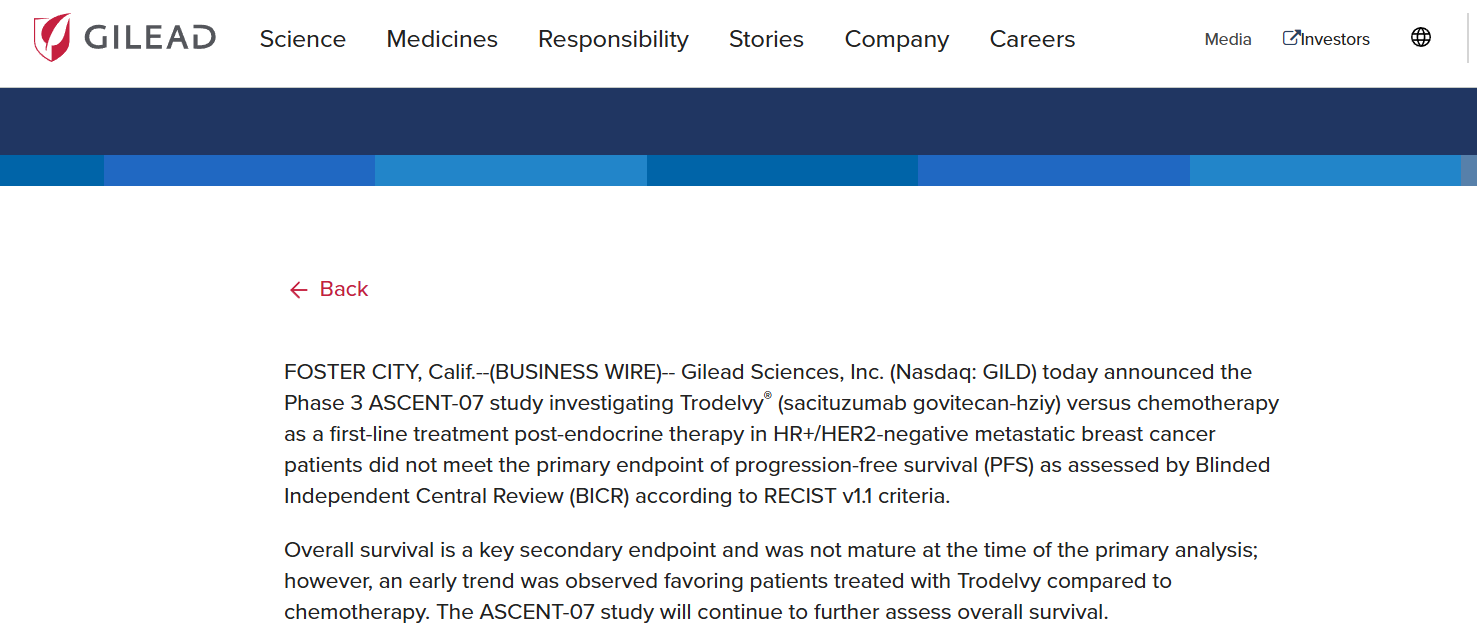The height and width of the screenshot is (635, 1477).
Task: Click the left arrow icon before Back
Action: coord(298,290)
